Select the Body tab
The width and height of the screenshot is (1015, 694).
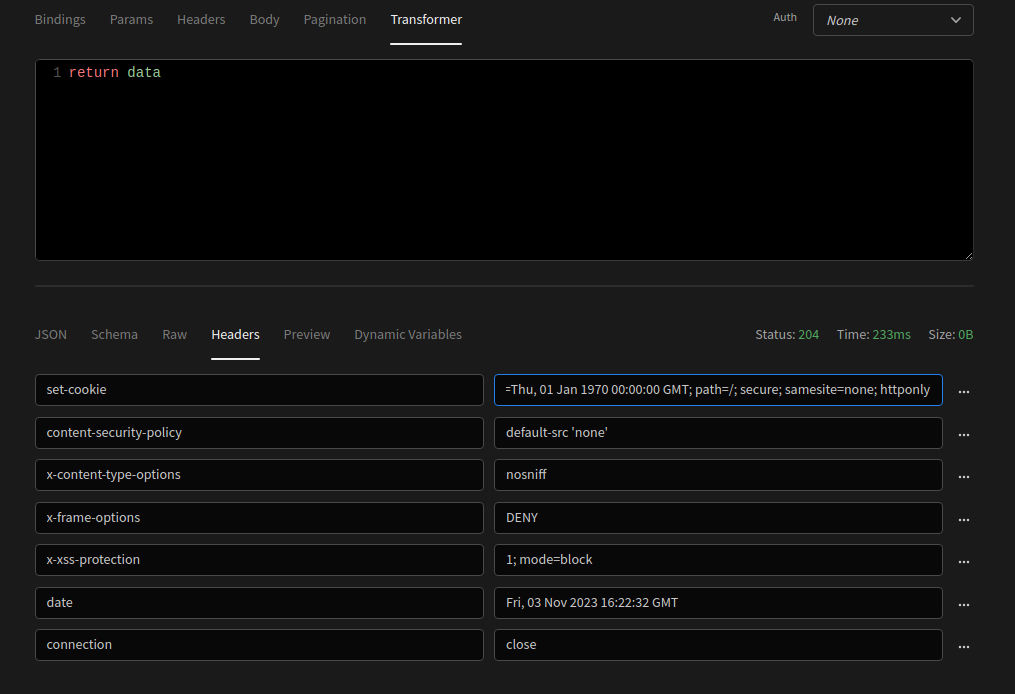click(265, 19)
